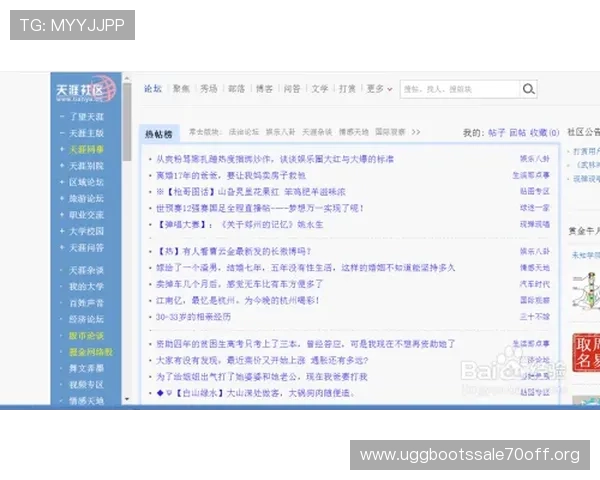Open 经济论坛 in the sidebar list
The width and height of the screenshot is (600, 480).
click(86, 319)
